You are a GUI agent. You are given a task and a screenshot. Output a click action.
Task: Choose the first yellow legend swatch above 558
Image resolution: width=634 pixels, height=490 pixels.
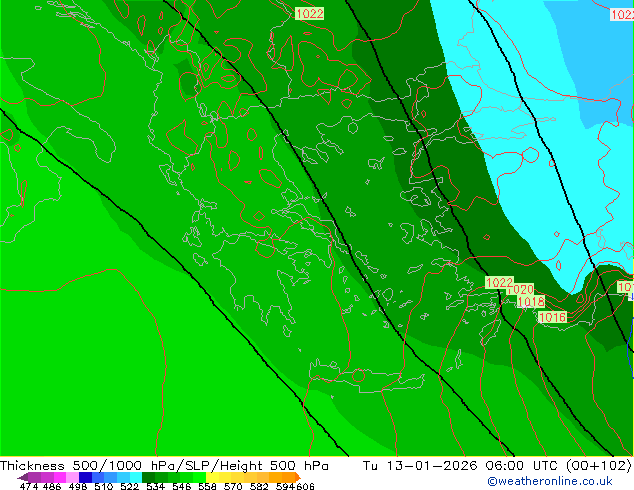tap(212, 477)
